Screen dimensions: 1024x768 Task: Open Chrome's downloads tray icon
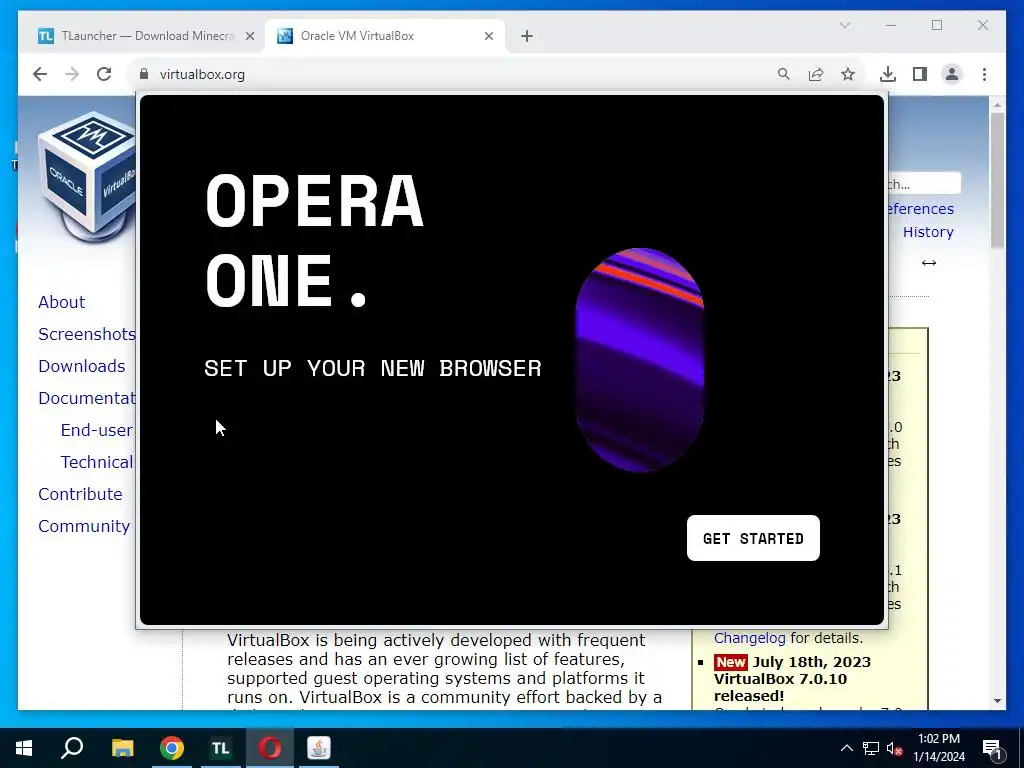888,74
